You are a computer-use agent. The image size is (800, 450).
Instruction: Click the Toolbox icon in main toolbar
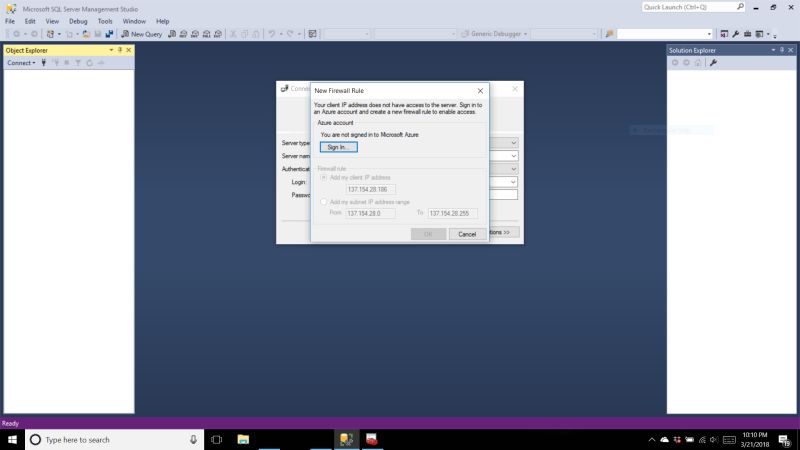click(747, 34)
